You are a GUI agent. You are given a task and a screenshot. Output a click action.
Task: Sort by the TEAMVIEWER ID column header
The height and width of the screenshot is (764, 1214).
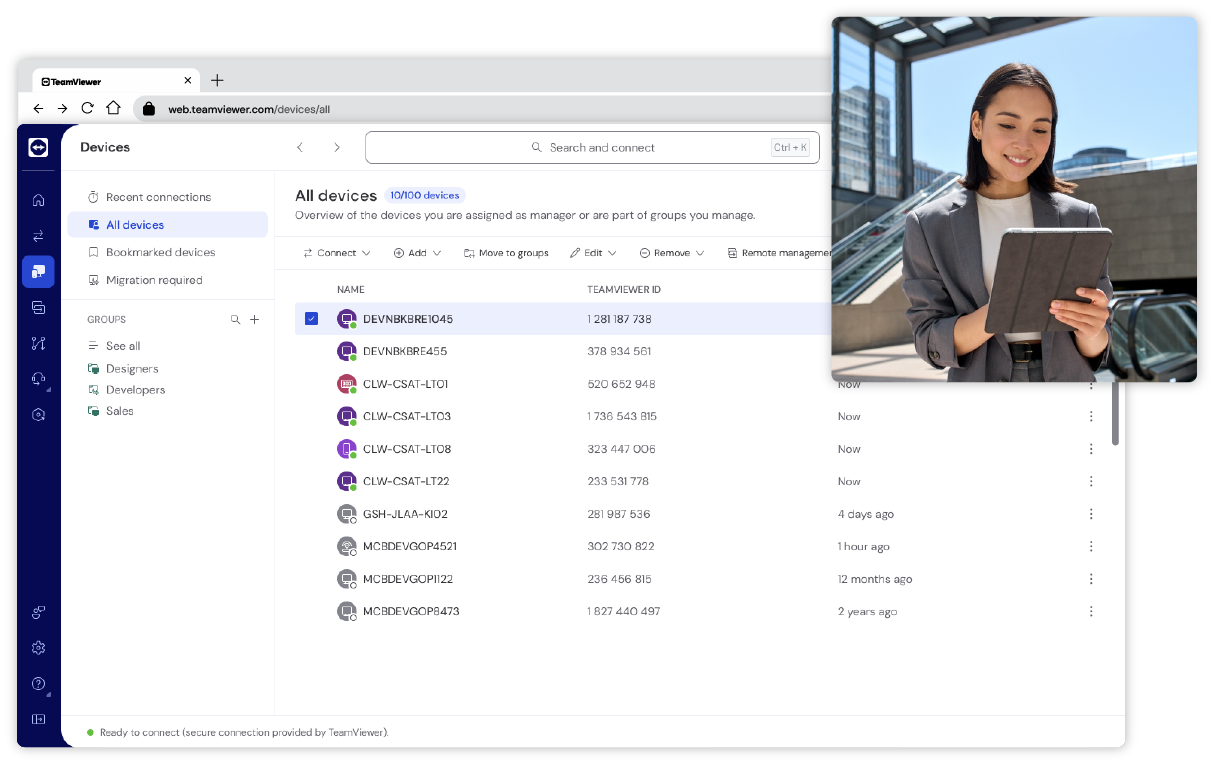624,290
